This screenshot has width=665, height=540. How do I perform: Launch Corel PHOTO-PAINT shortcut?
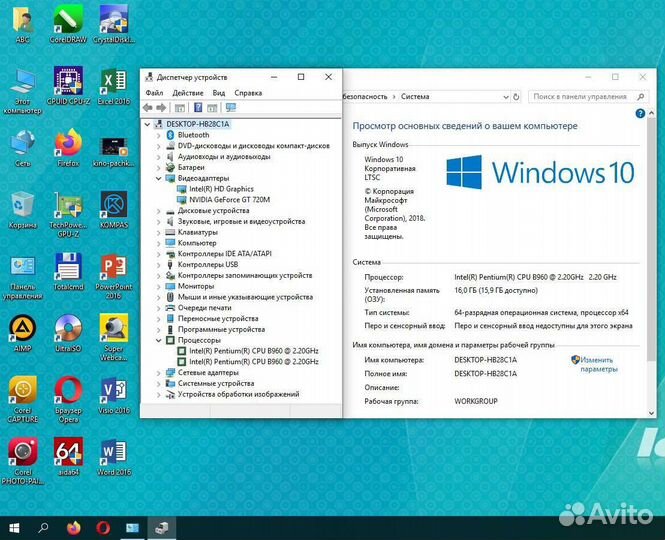(22, 462)
